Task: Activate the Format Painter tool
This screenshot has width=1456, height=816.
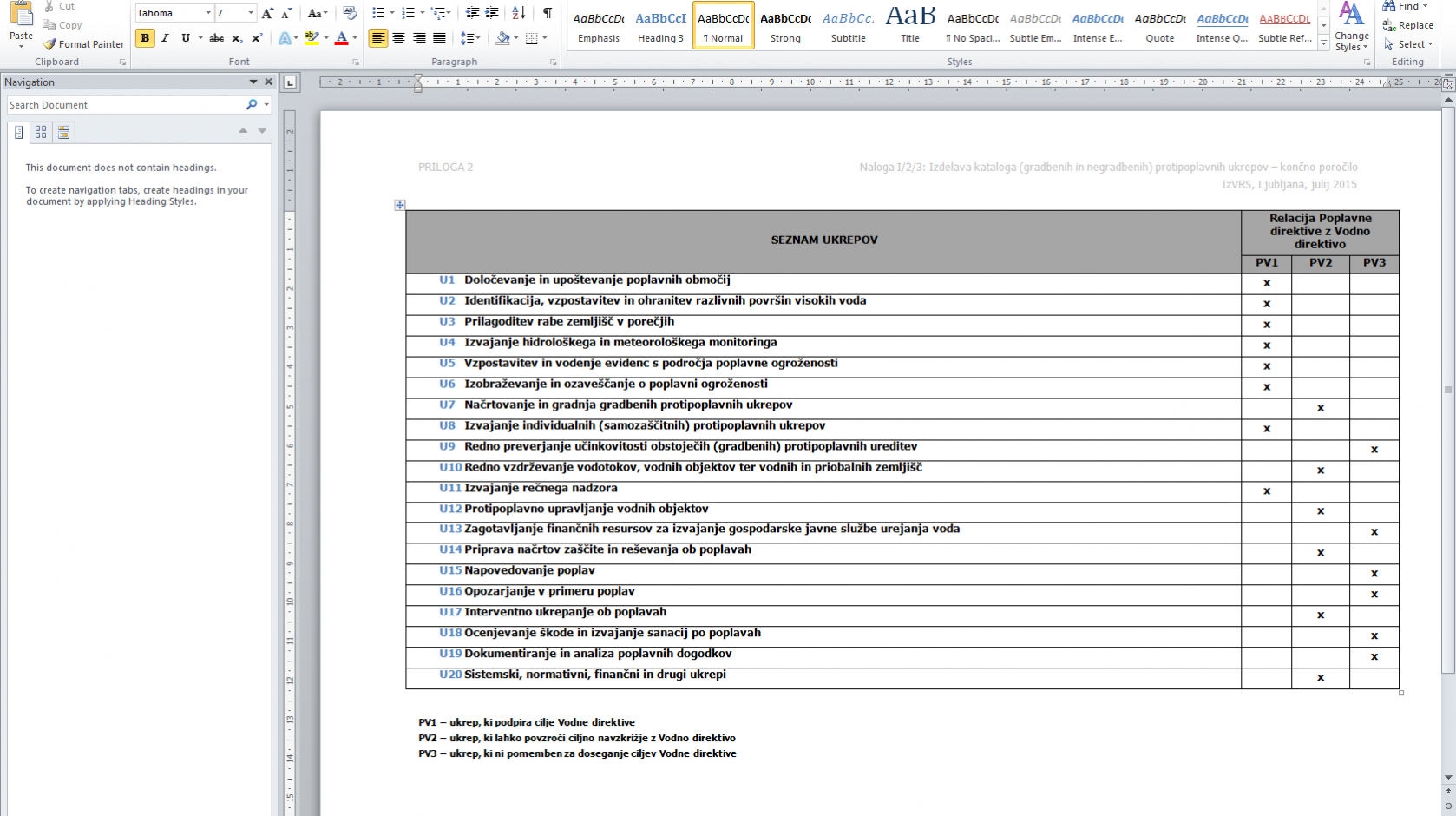Action: [x=83, y=44]
